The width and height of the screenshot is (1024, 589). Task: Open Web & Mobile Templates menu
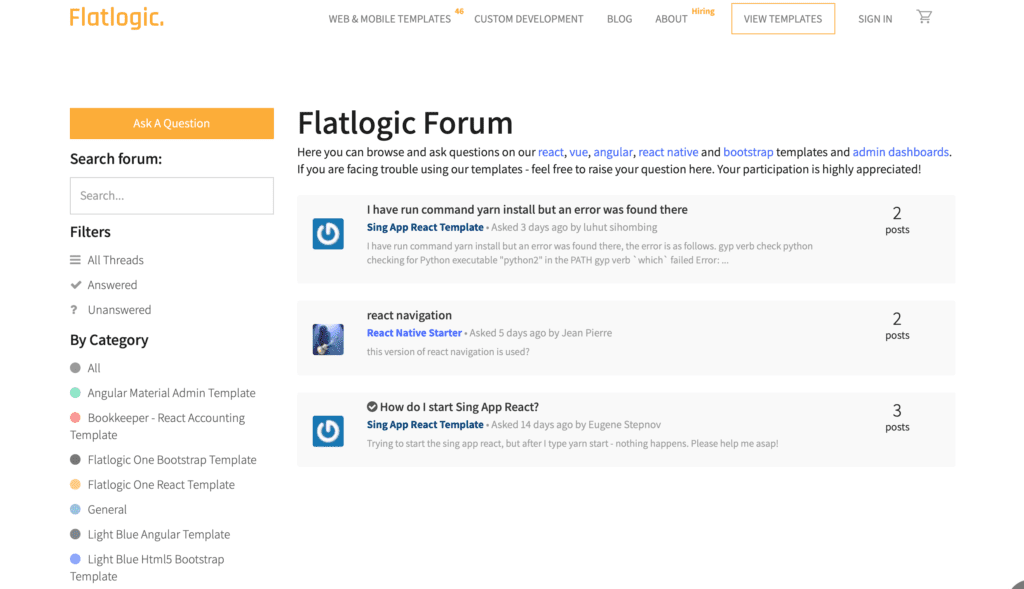[x=389, y=19]
